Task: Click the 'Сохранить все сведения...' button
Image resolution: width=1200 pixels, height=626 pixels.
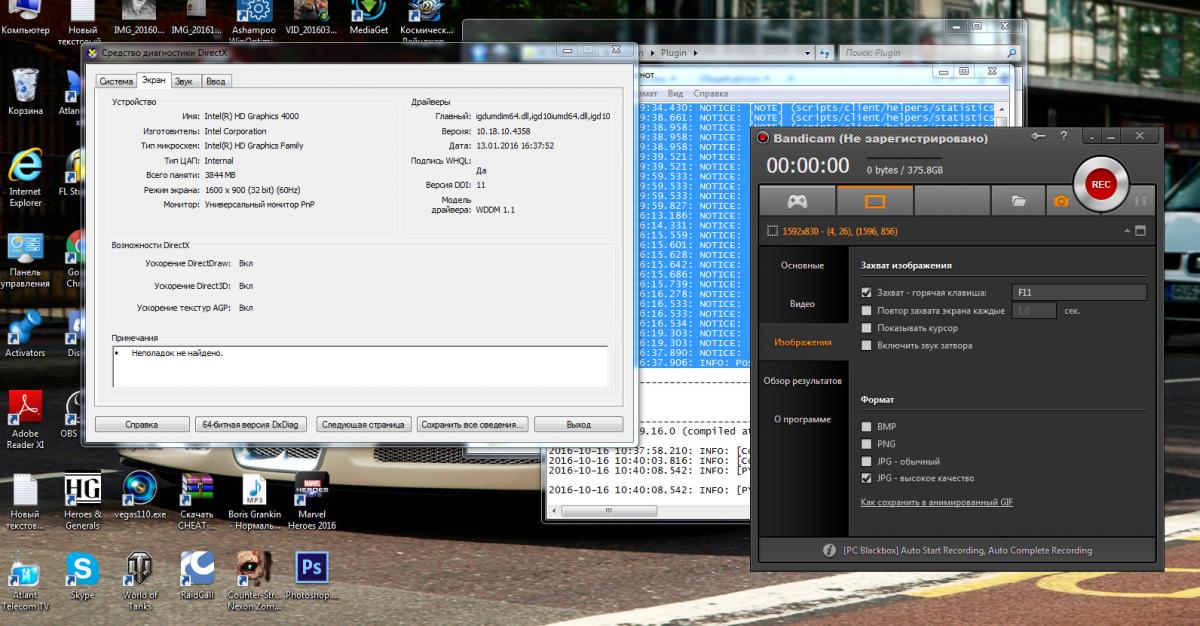Action: (473, 424)
